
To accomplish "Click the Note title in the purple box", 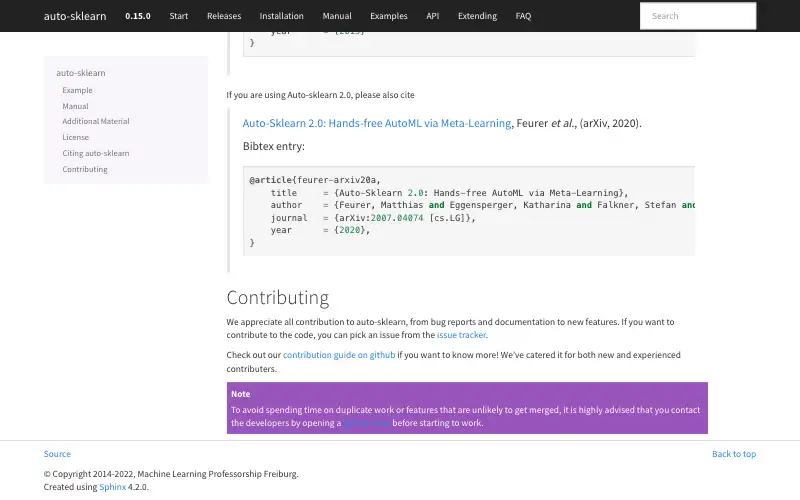I will (x=240, y=394).
